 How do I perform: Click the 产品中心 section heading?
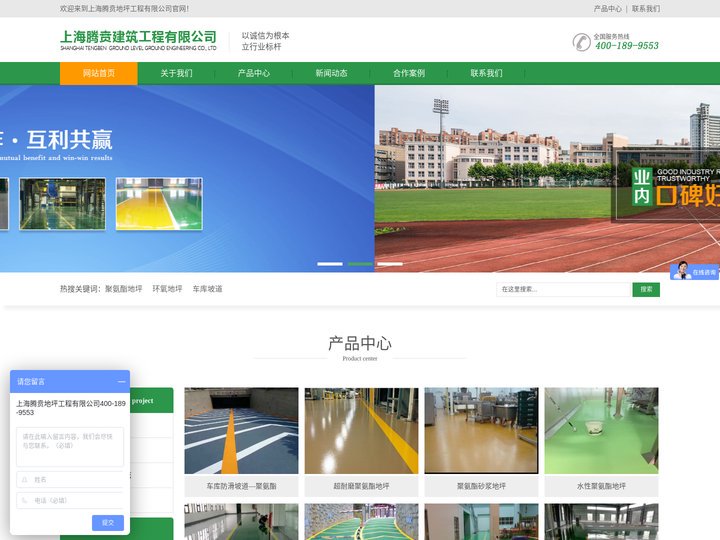360,343
